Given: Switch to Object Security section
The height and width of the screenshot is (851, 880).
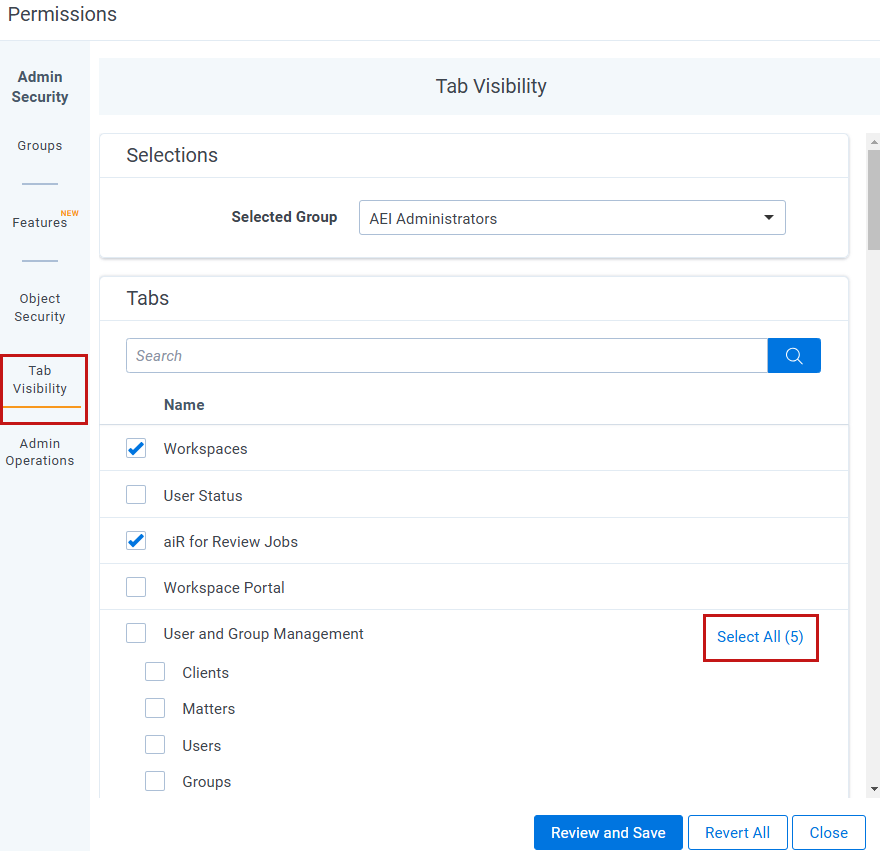Looking at the screenshot, I should [x=40, y=308].
